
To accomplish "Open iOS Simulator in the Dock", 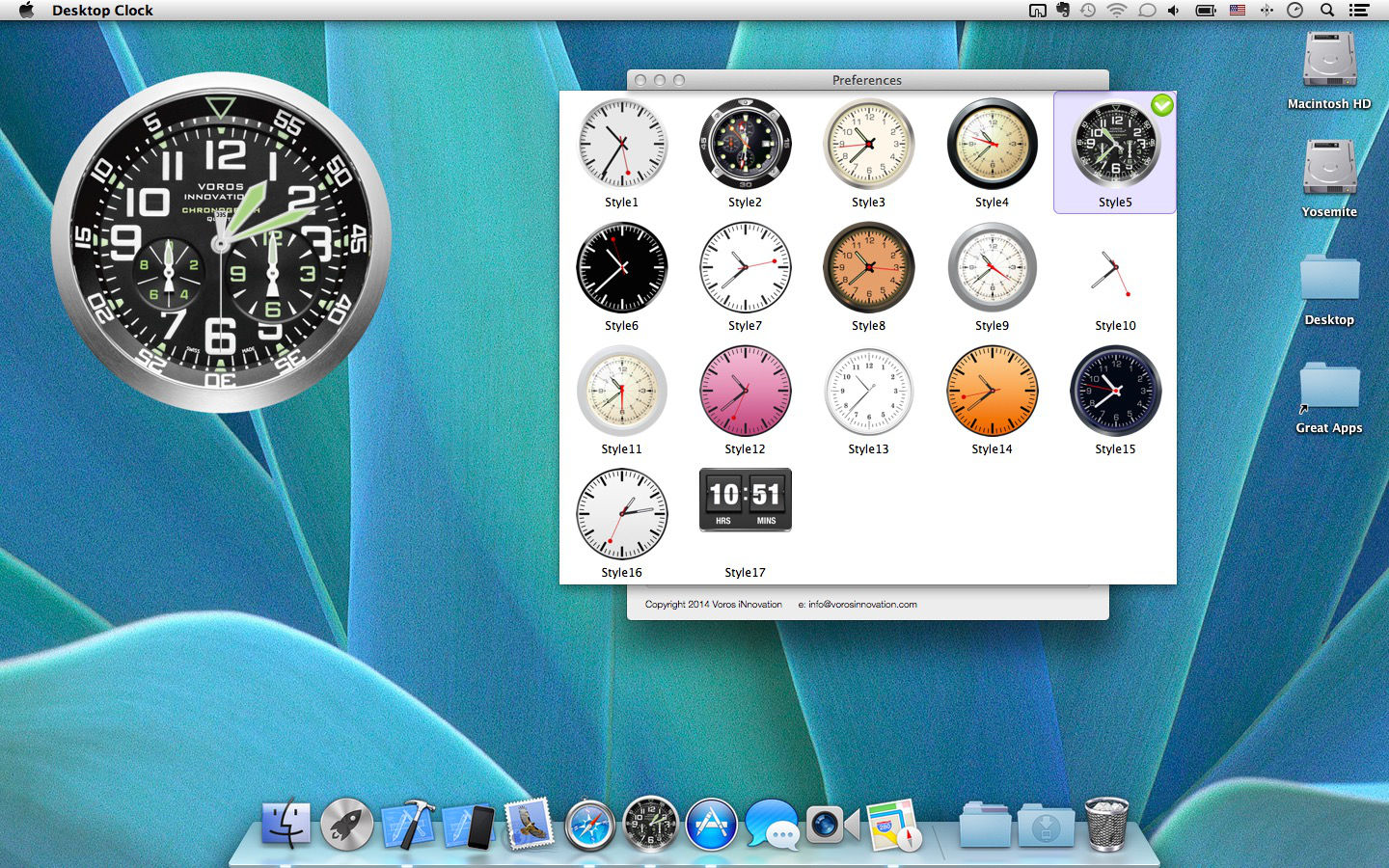I will coord(469,826).
